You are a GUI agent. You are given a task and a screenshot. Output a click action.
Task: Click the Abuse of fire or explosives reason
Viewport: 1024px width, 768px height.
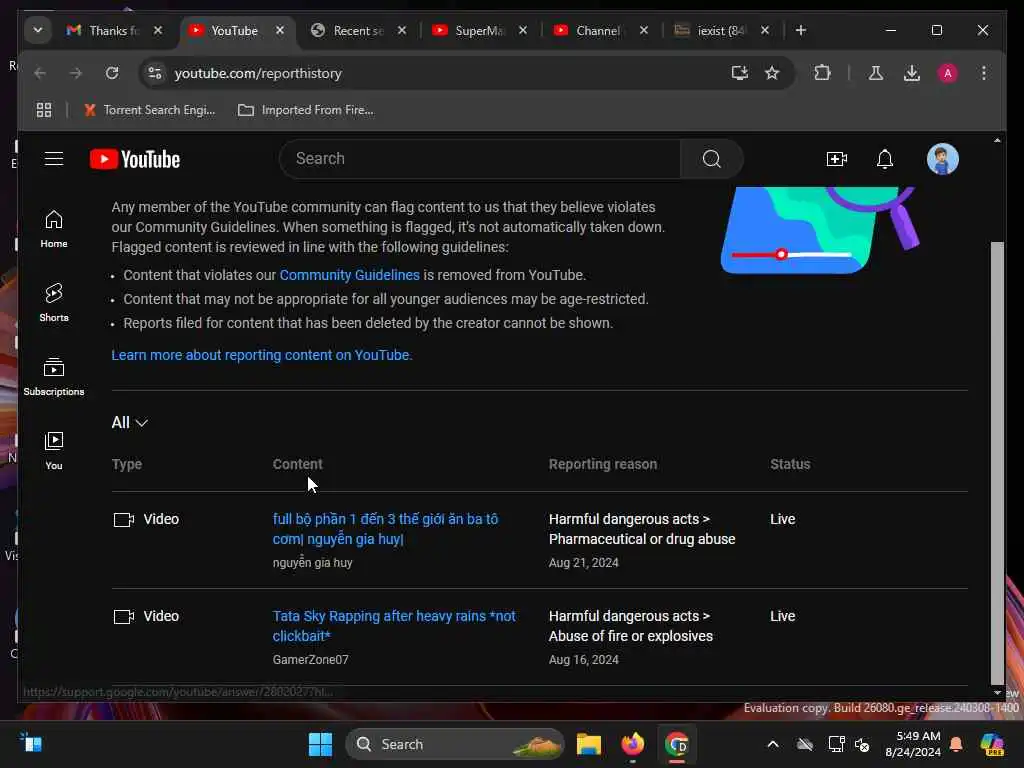(x=631, y=636)
